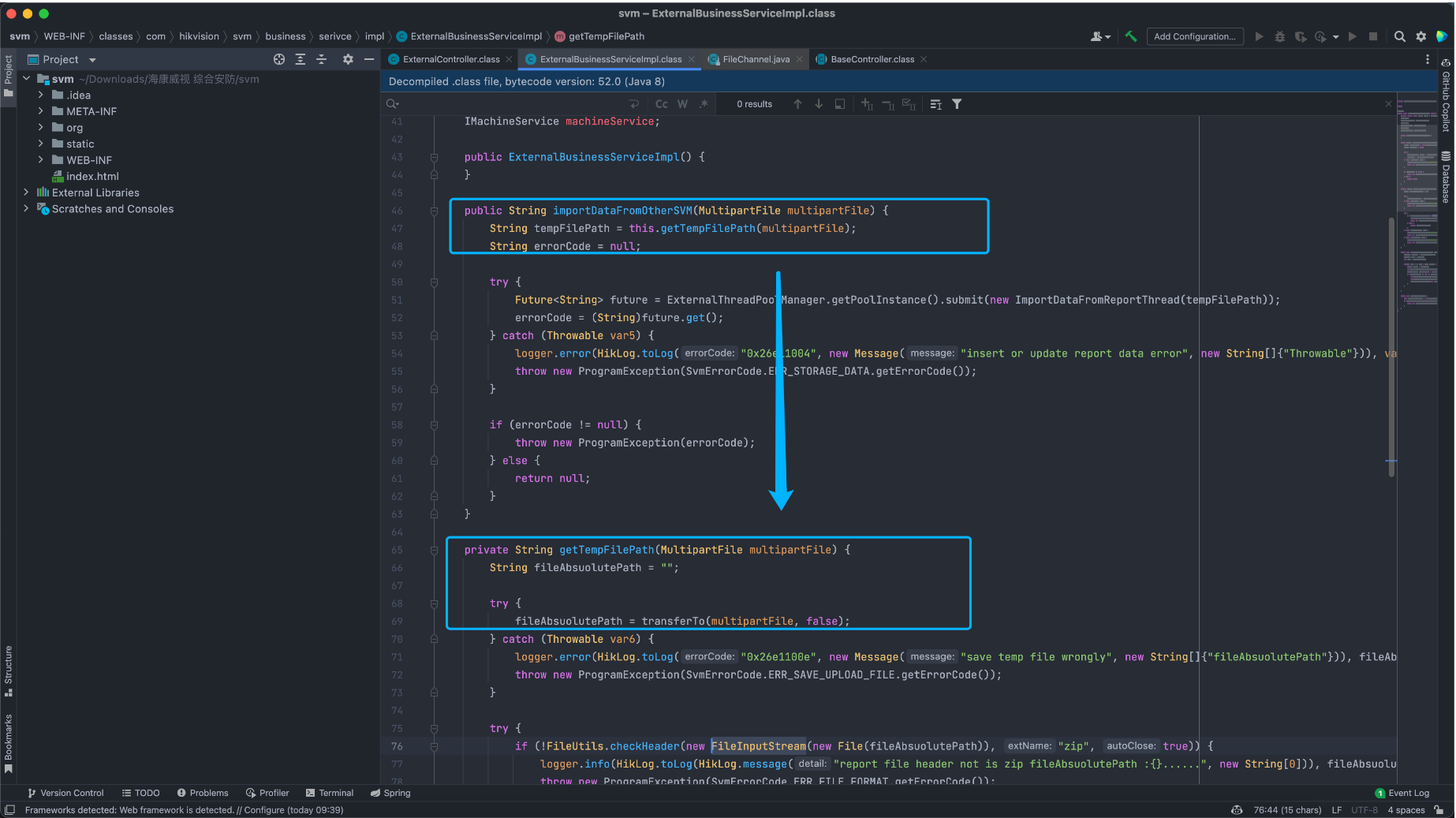1456x818 pixels.
Task: Click Add Configuration button
Action: pos(1194,36)
